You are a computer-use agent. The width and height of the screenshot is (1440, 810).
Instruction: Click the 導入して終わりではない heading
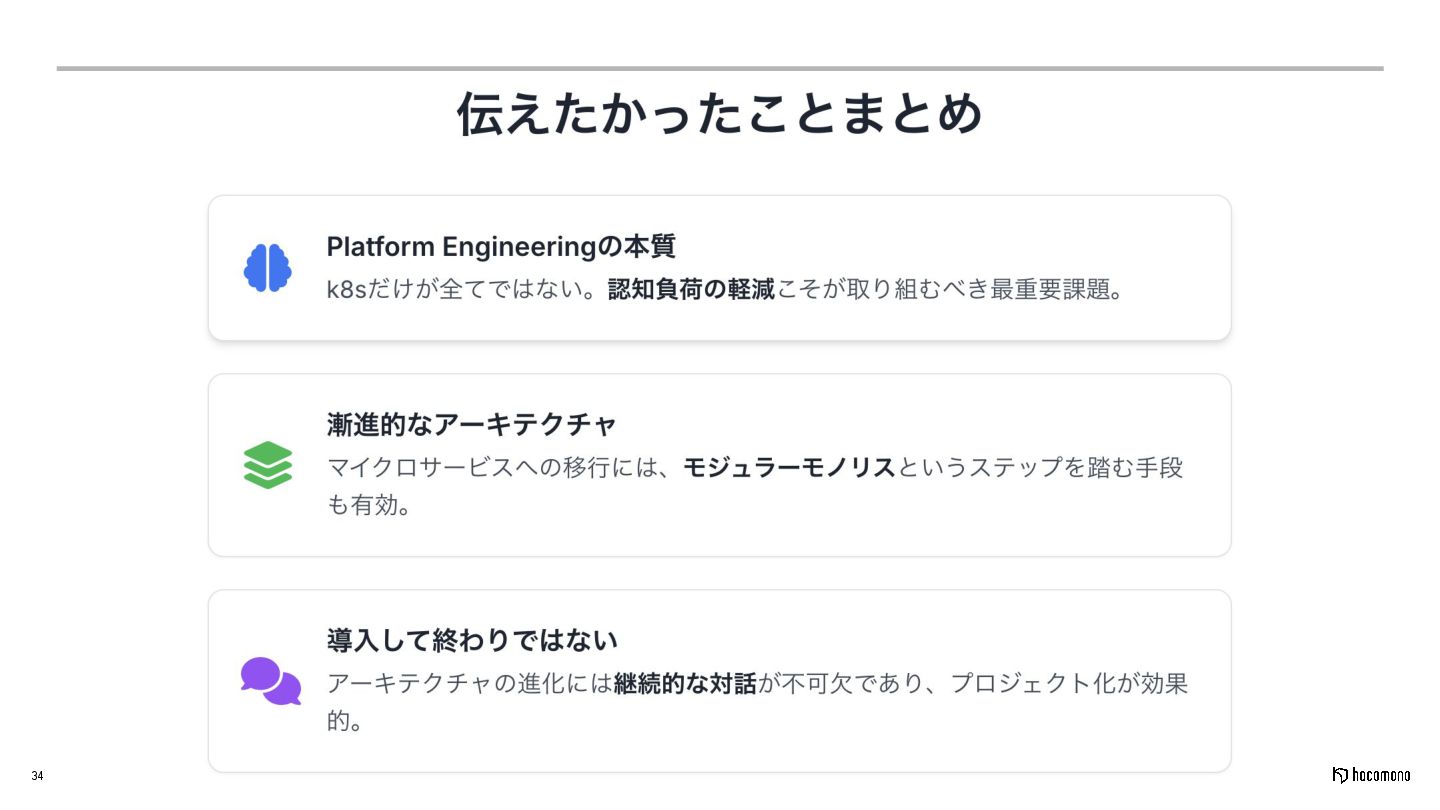click(472, 640)
